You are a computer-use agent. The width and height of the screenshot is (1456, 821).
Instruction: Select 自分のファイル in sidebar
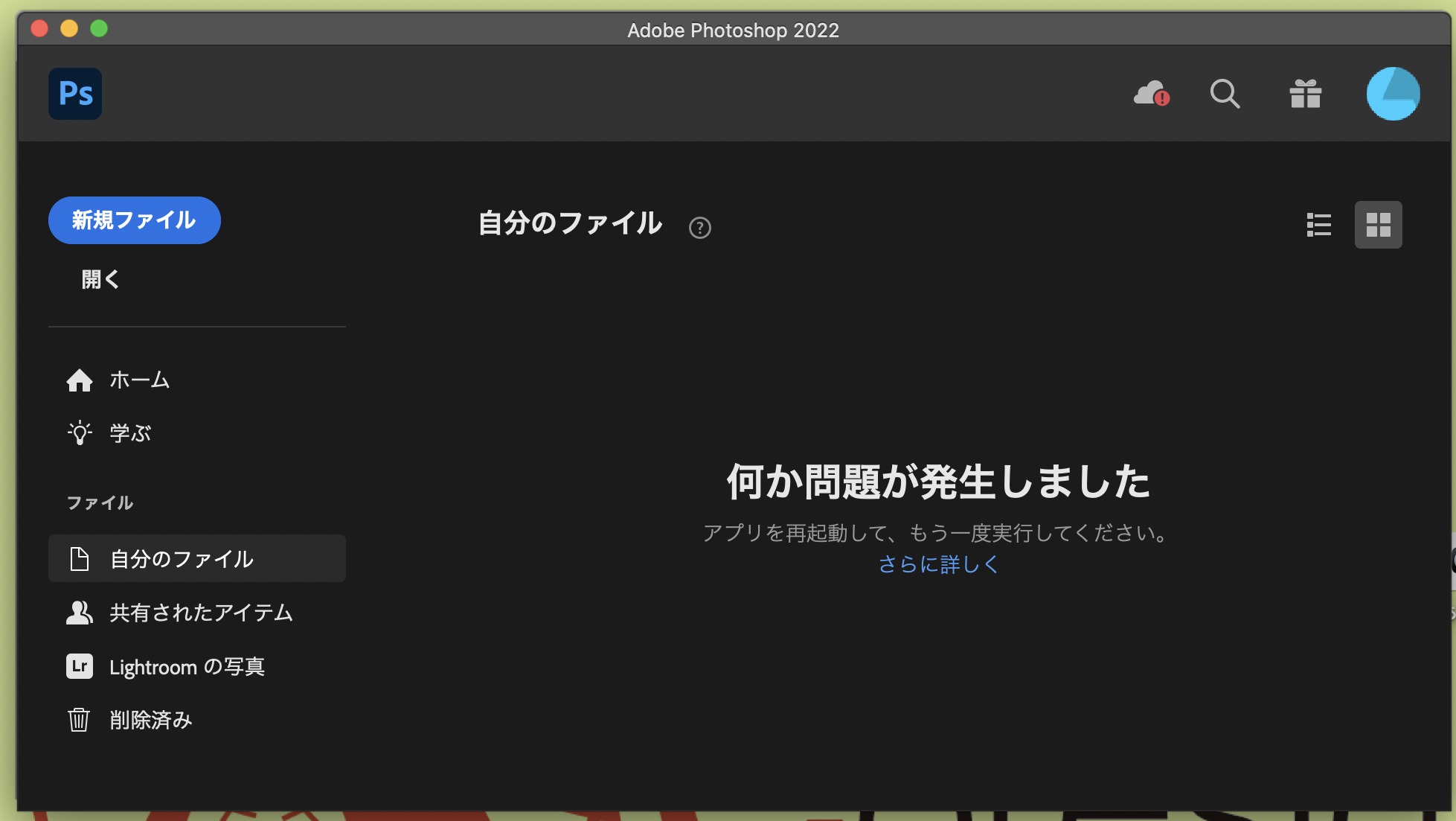click(182, 559)
